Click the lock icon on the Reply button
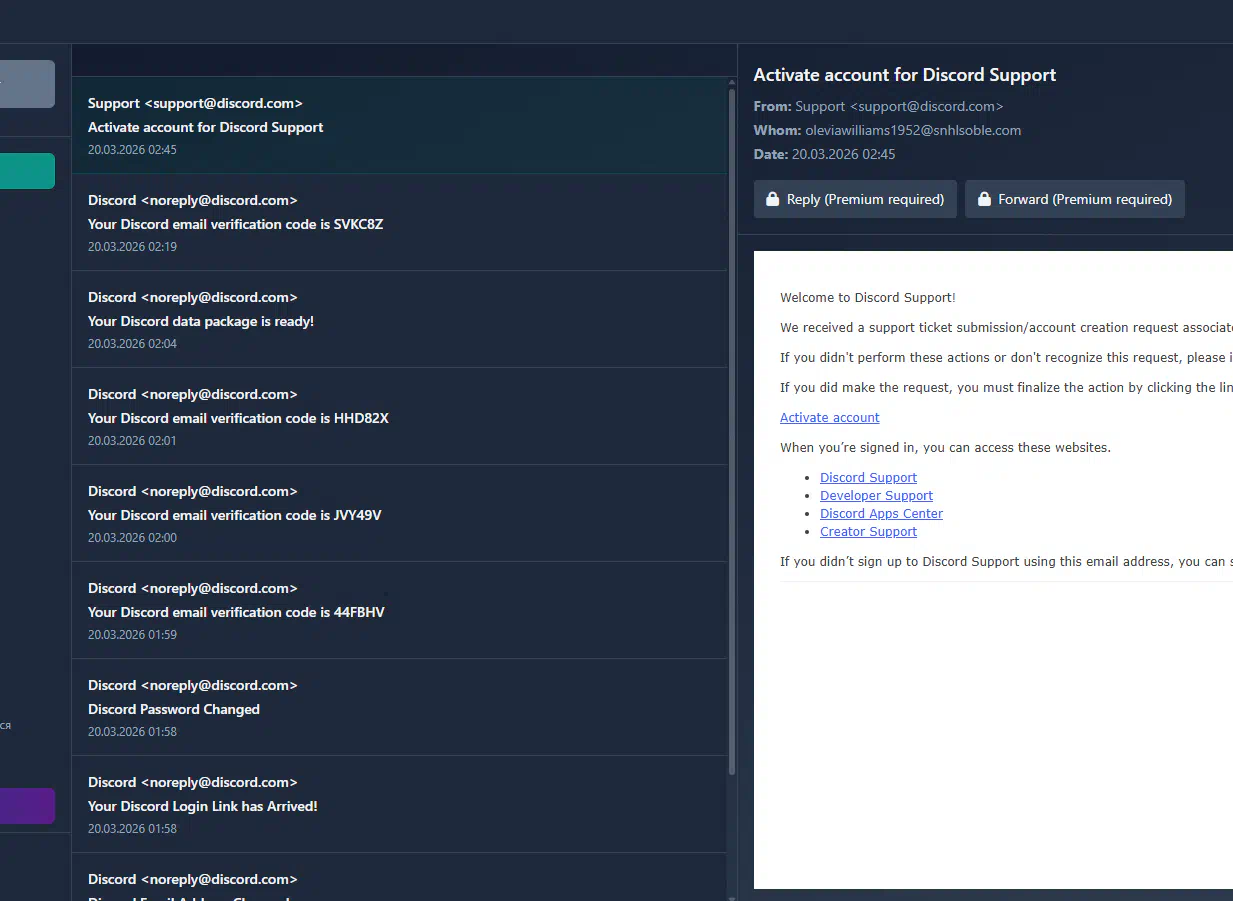 [772, 199]
